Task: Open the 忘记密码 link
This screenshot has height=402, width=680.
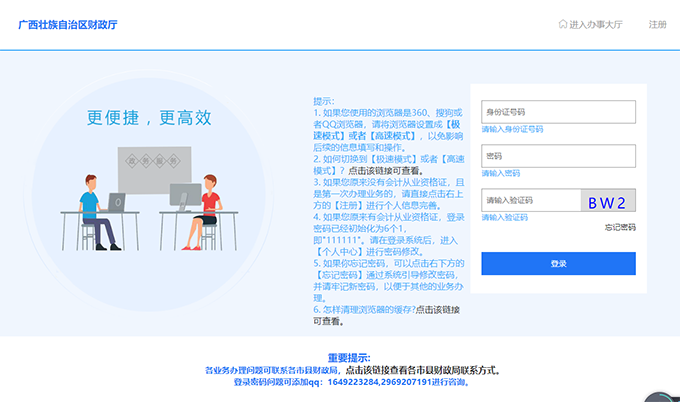Action: point(620,227)
